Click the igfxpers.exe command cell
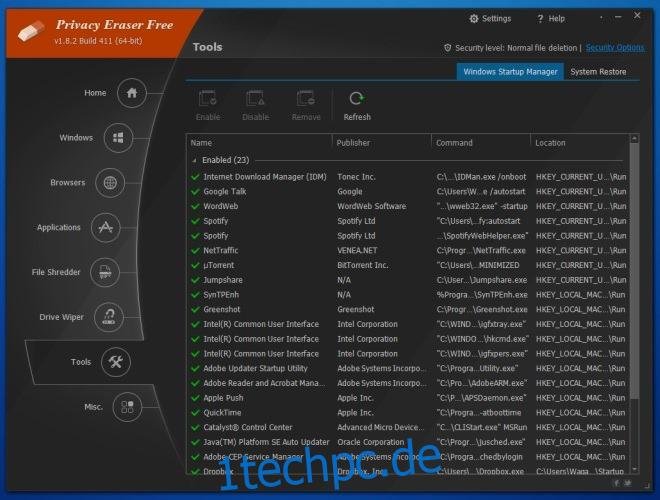The height and width of the screenshot is (500, 660). (x=482, y=354)
